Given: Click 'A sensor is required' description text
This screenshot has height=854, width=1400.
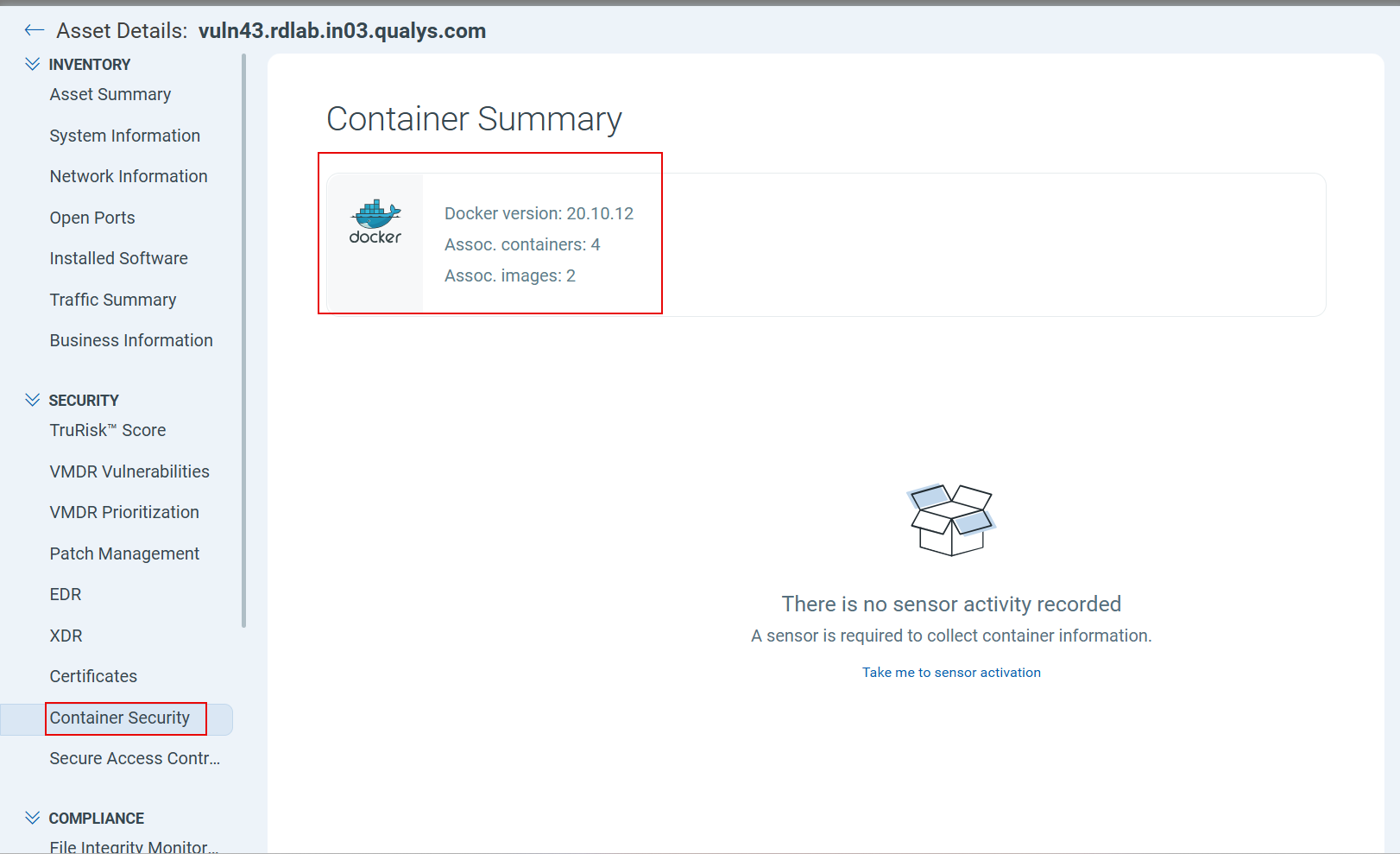Looking at the screenshot, I should pyautogui.click(x=951, y=636).
